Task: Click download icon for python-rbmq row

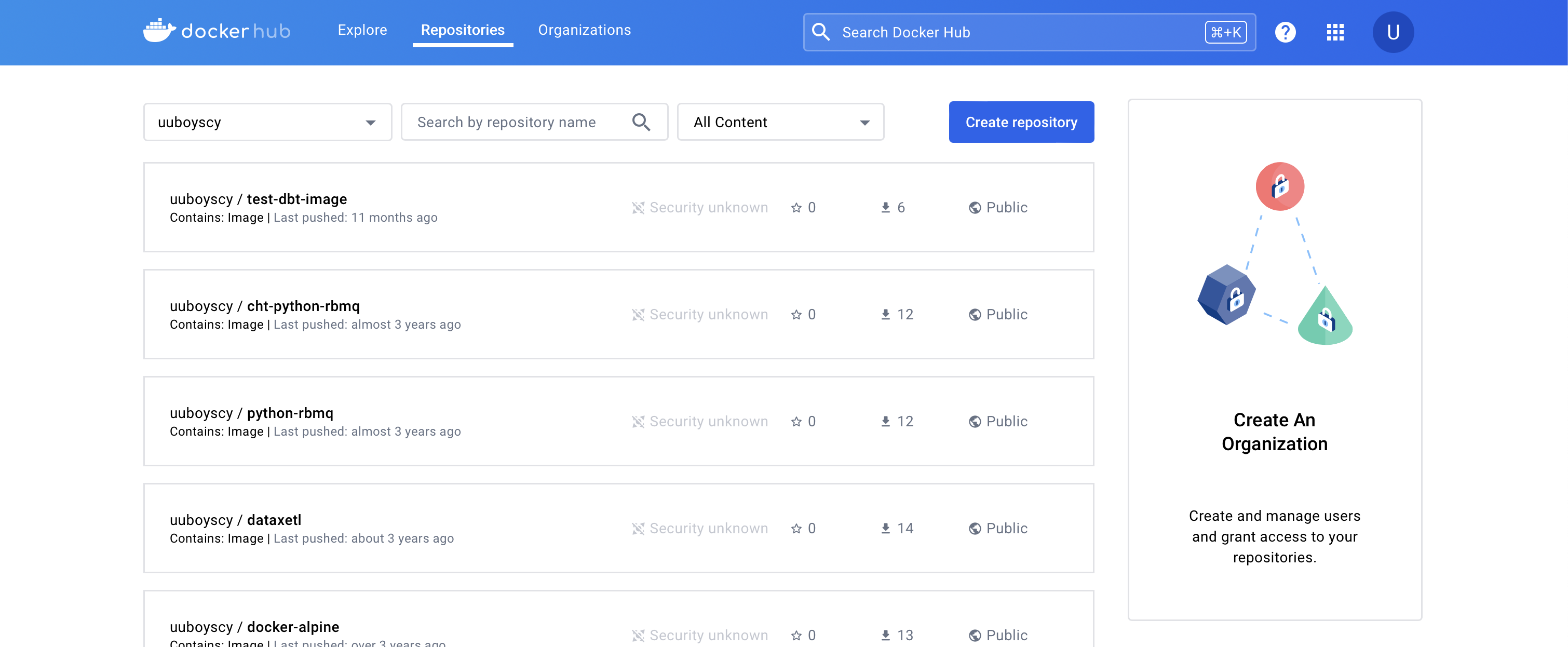Action: 886,422
